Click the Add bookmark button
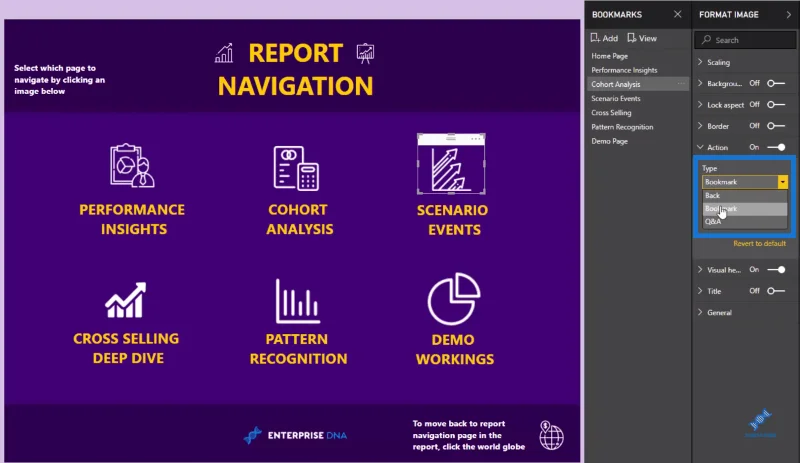 click(604, 38)
